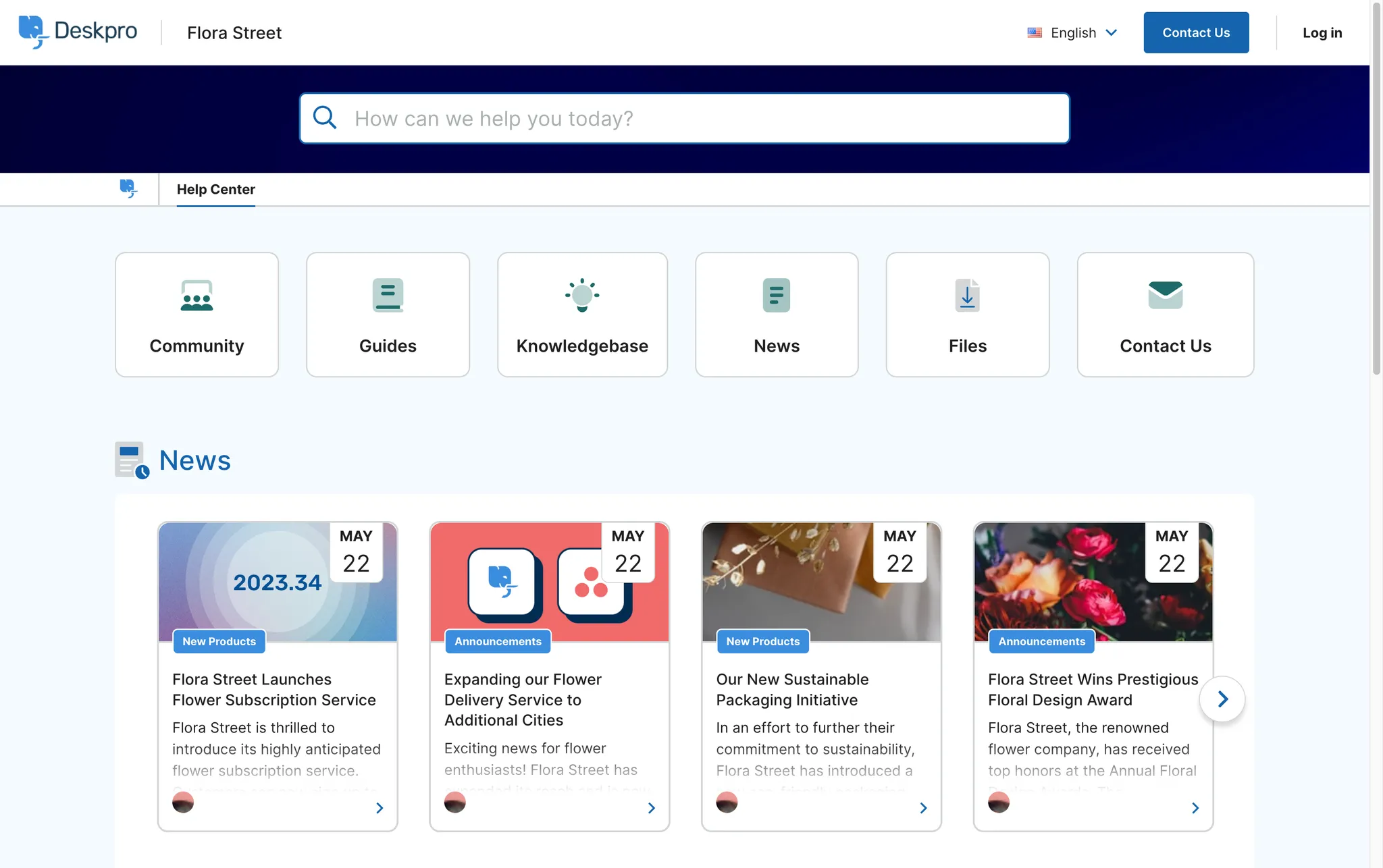
Task: Show next news with carousel arrow
Action: pyautogui.click(x=1222, y=699)
